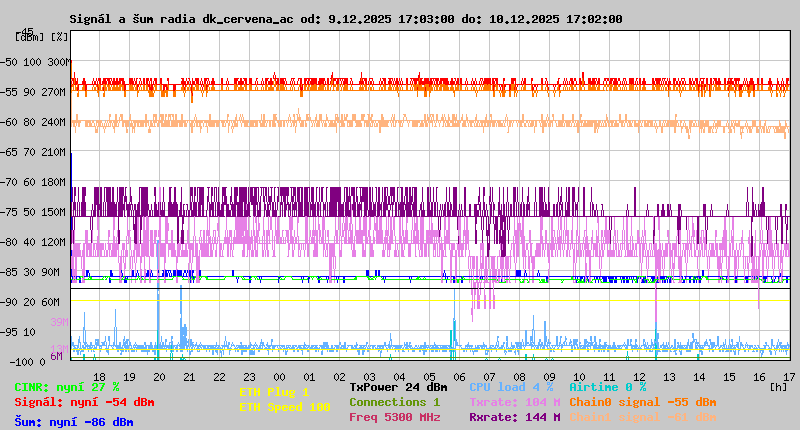Click hour 06 on the time axis

(x=459, y=376)
